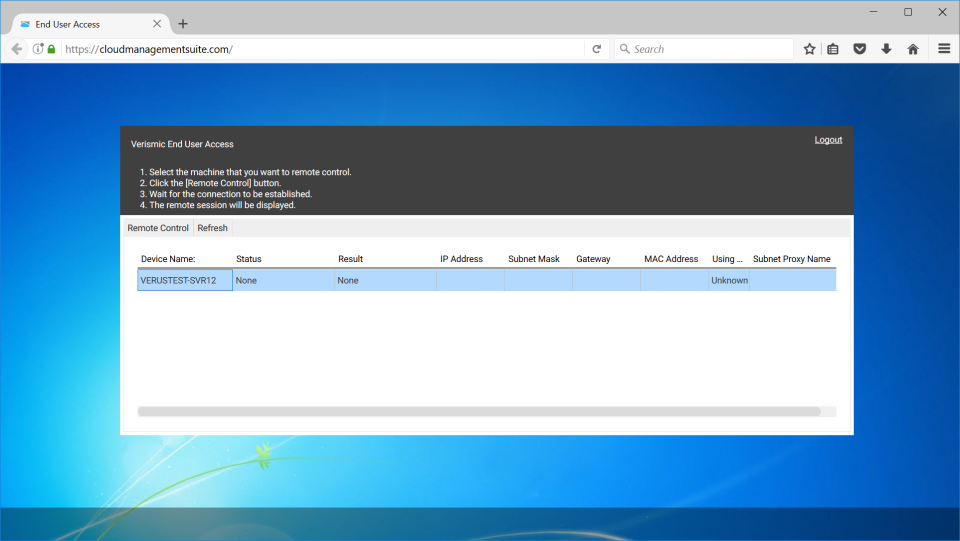Open the bookmarks list icon
Image resolution: width=960 pixels, height=541 pixels.
(833, 49)
